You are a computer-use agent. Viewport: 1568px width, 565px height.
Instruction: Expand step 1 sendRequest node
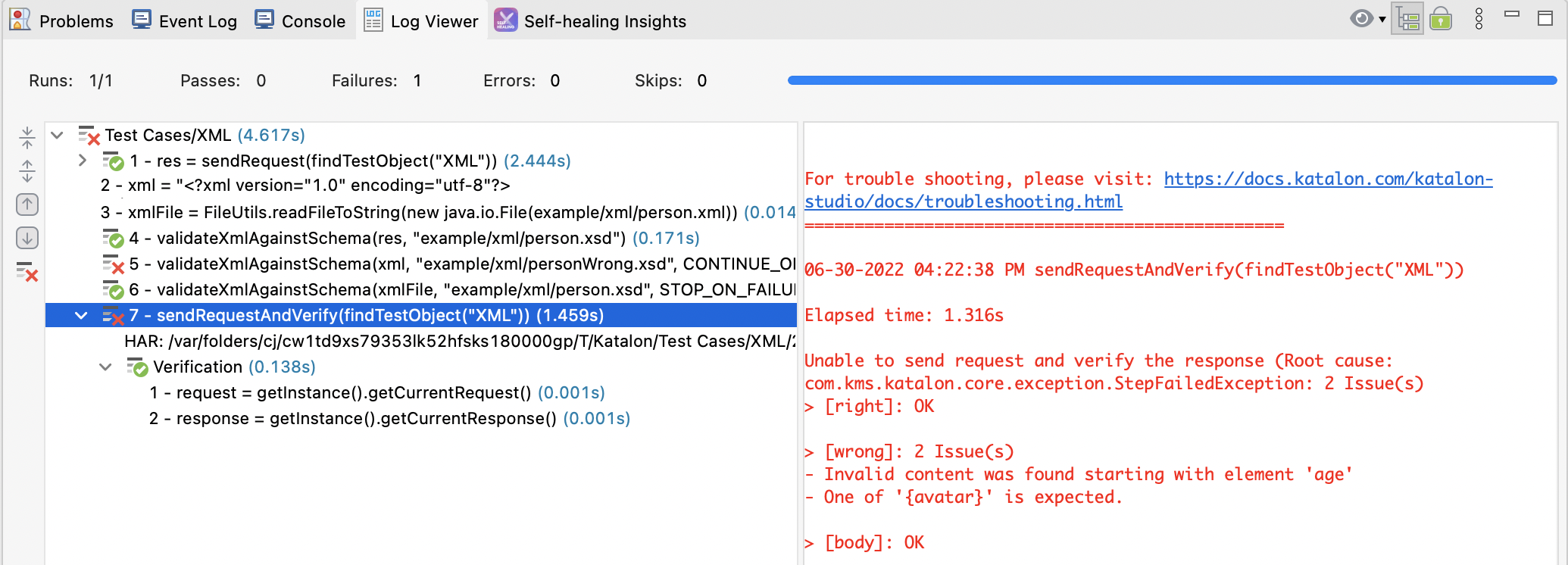coord(83,161)
